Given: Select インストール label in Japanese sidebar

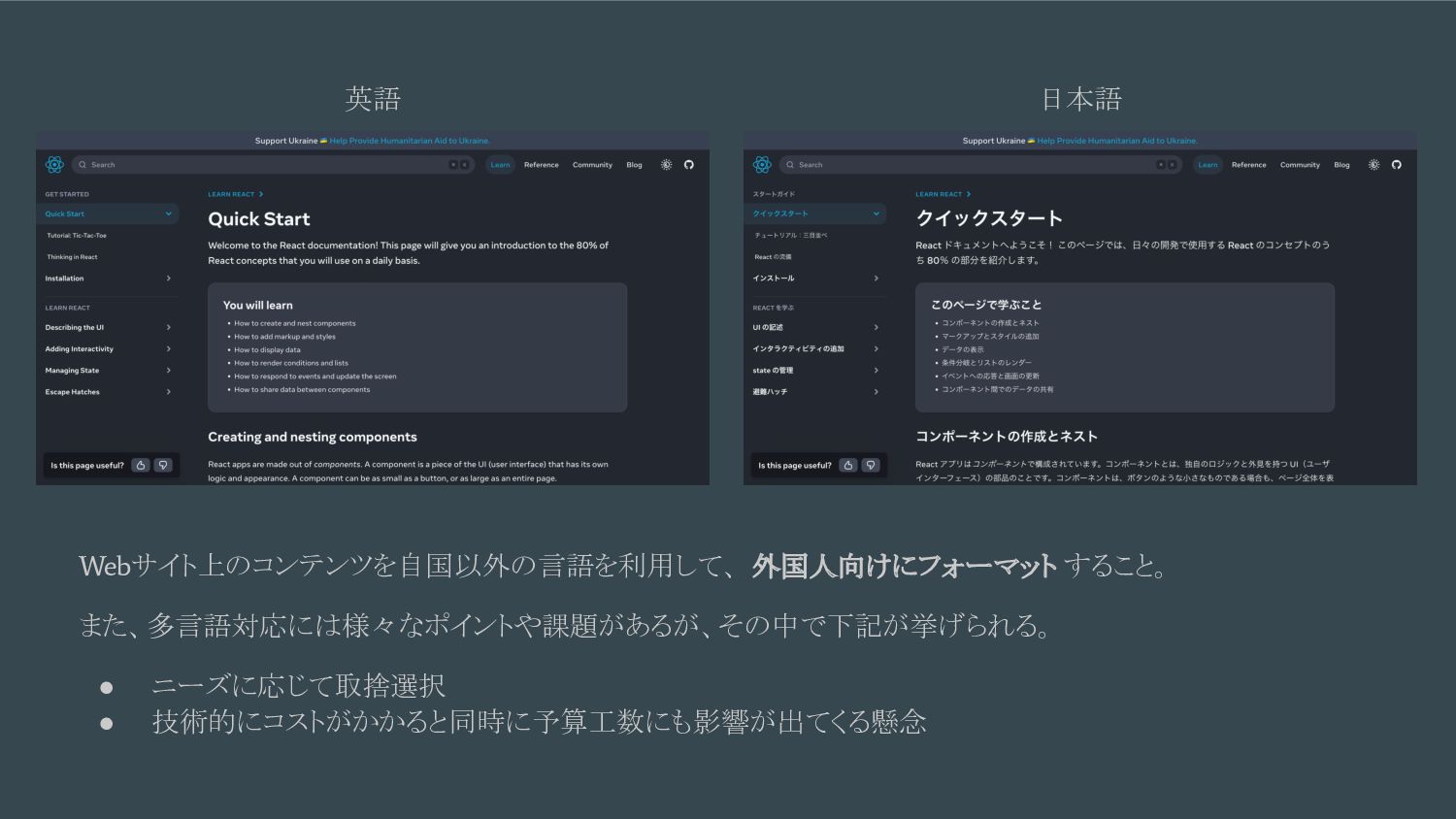Looking at the screenshot, I should pyautogui.click(x=774, y=278).
